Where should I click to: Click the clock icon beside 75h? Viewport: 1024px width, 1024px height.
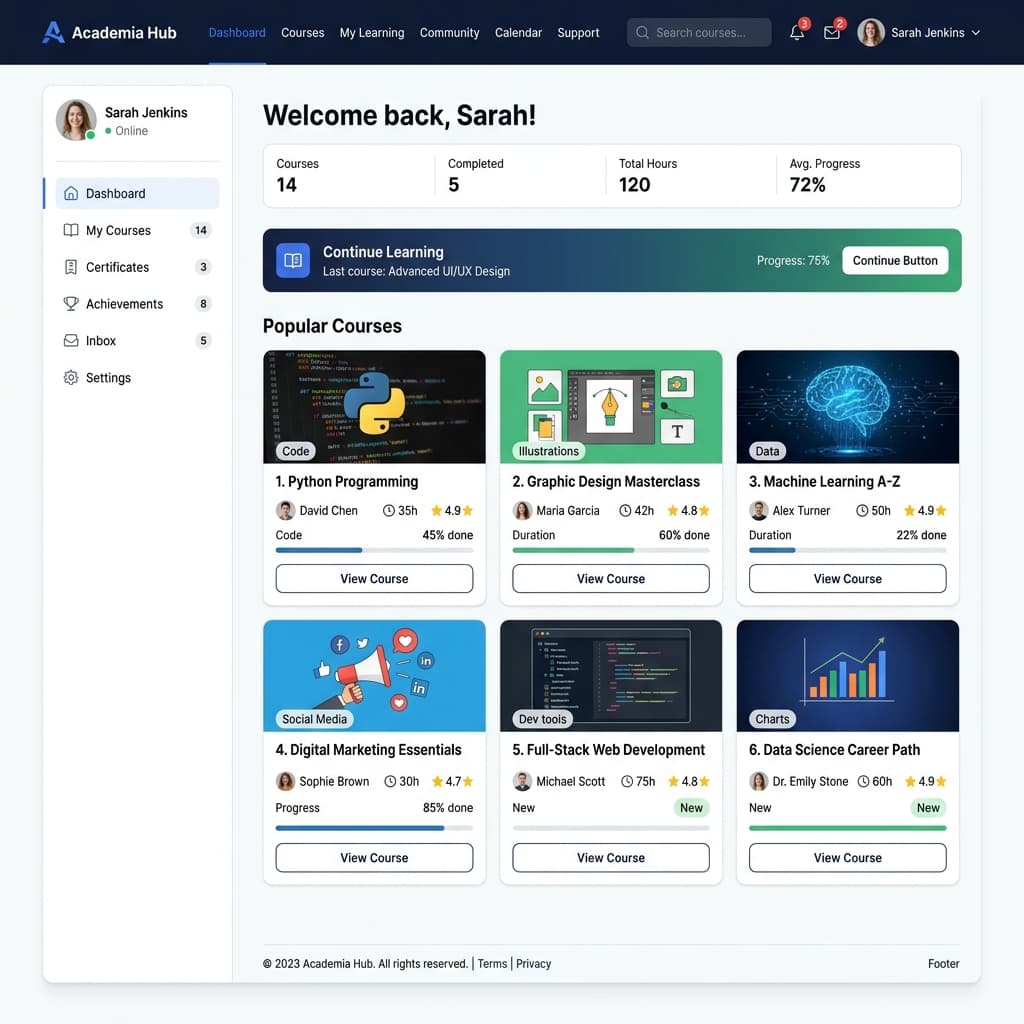pos(627,781)
